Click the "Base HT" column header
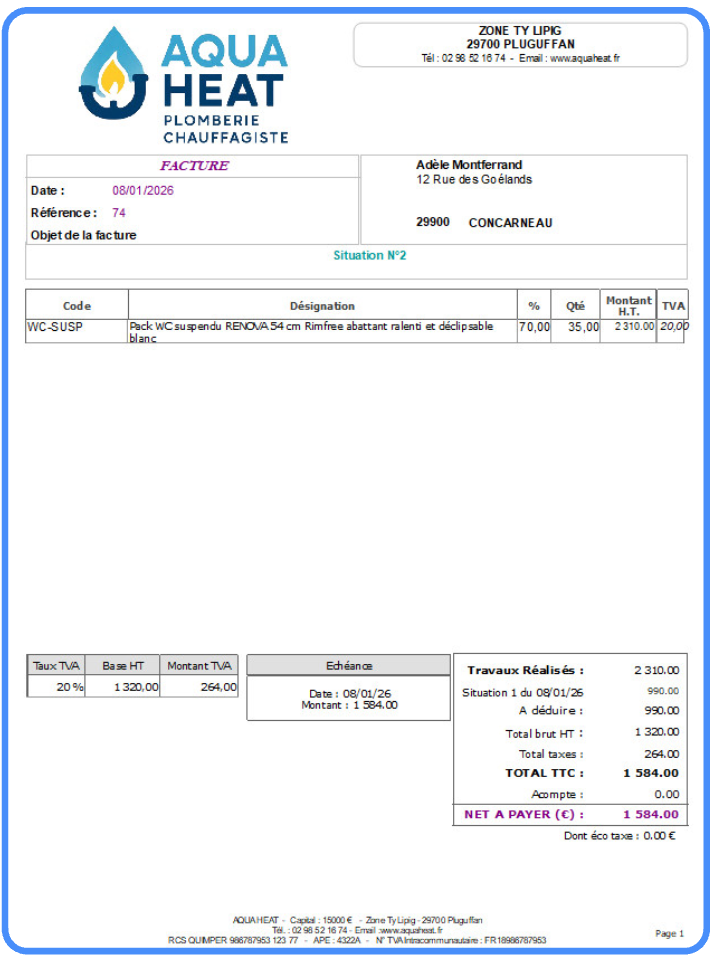This screenshot has width=712, height=957. click(123, 666)
